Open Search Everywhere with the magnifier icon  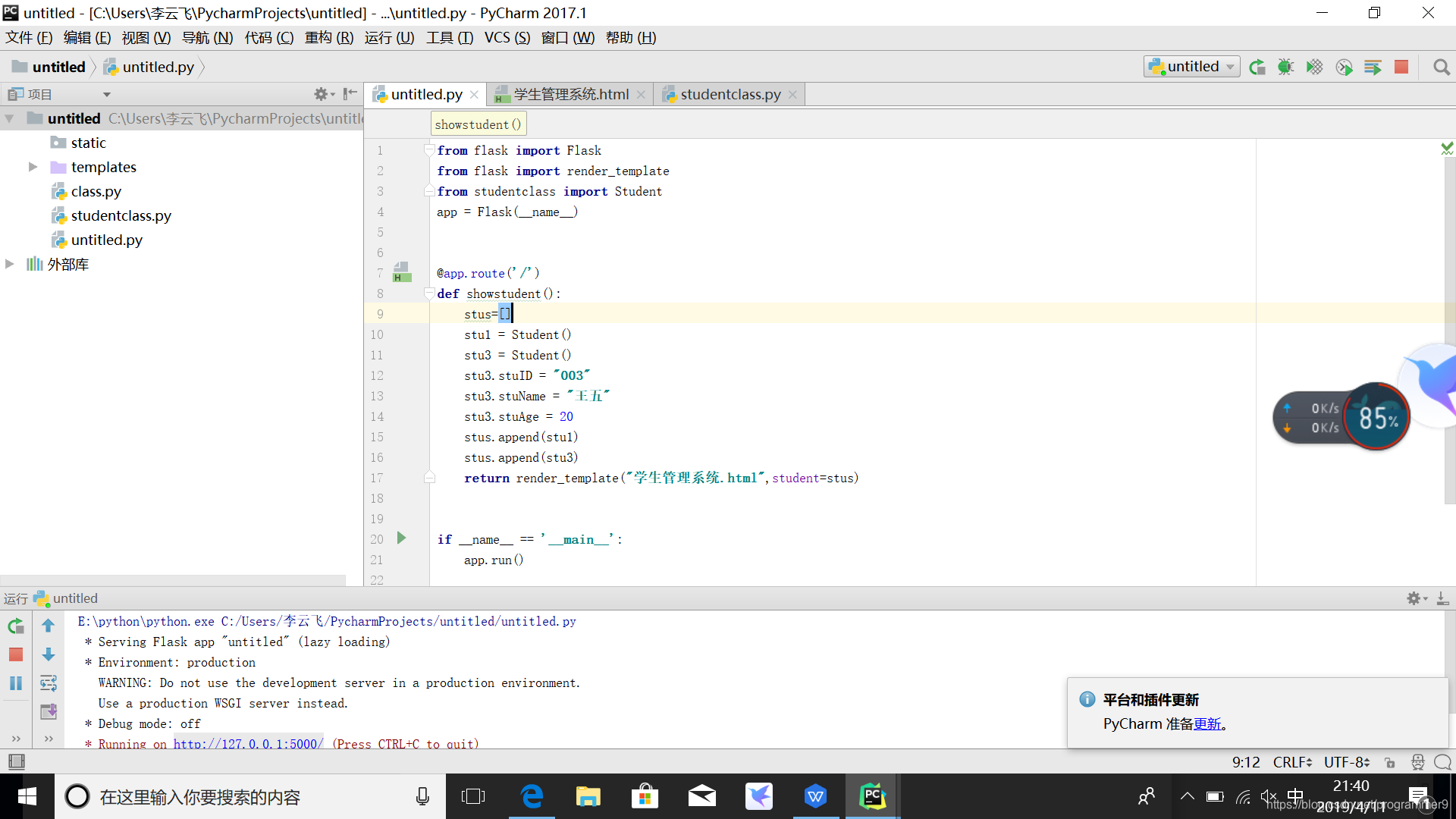[x=1442, y=67]
